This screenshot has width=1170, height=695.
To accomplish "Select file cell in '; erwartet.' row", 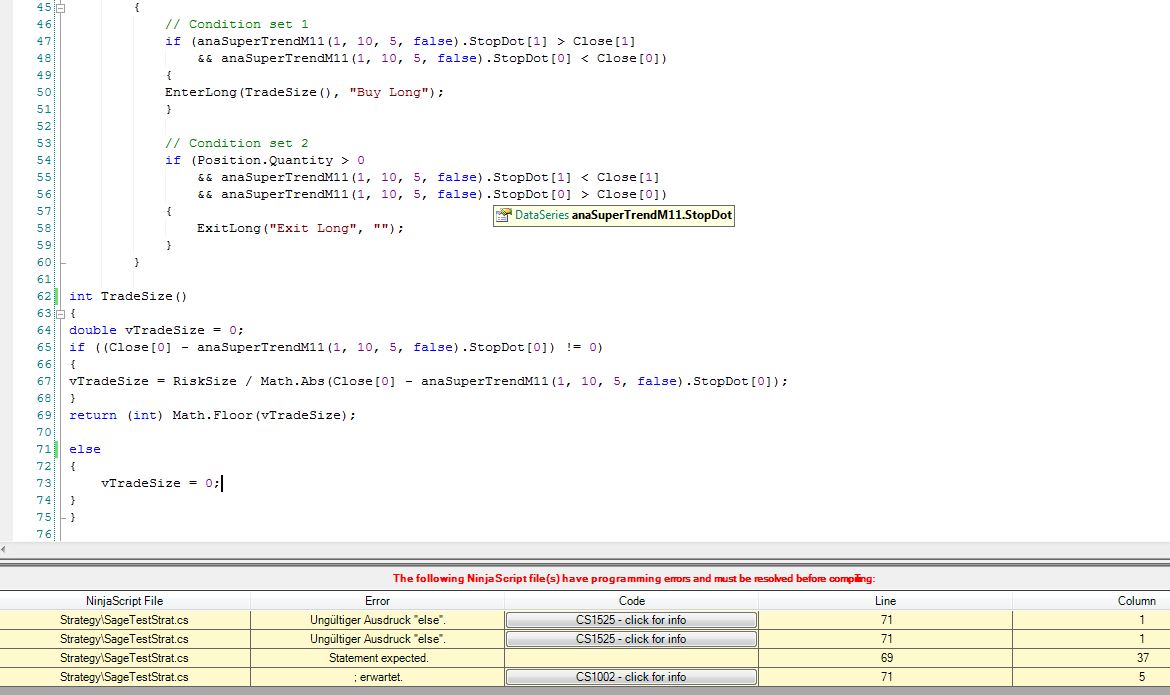I will point(125,677).
